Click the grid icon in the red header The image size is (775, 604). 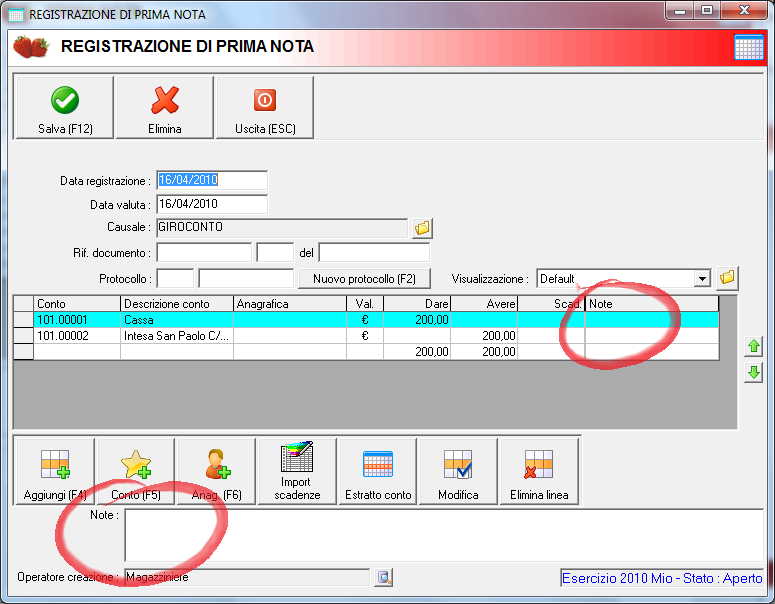[749, 47]
